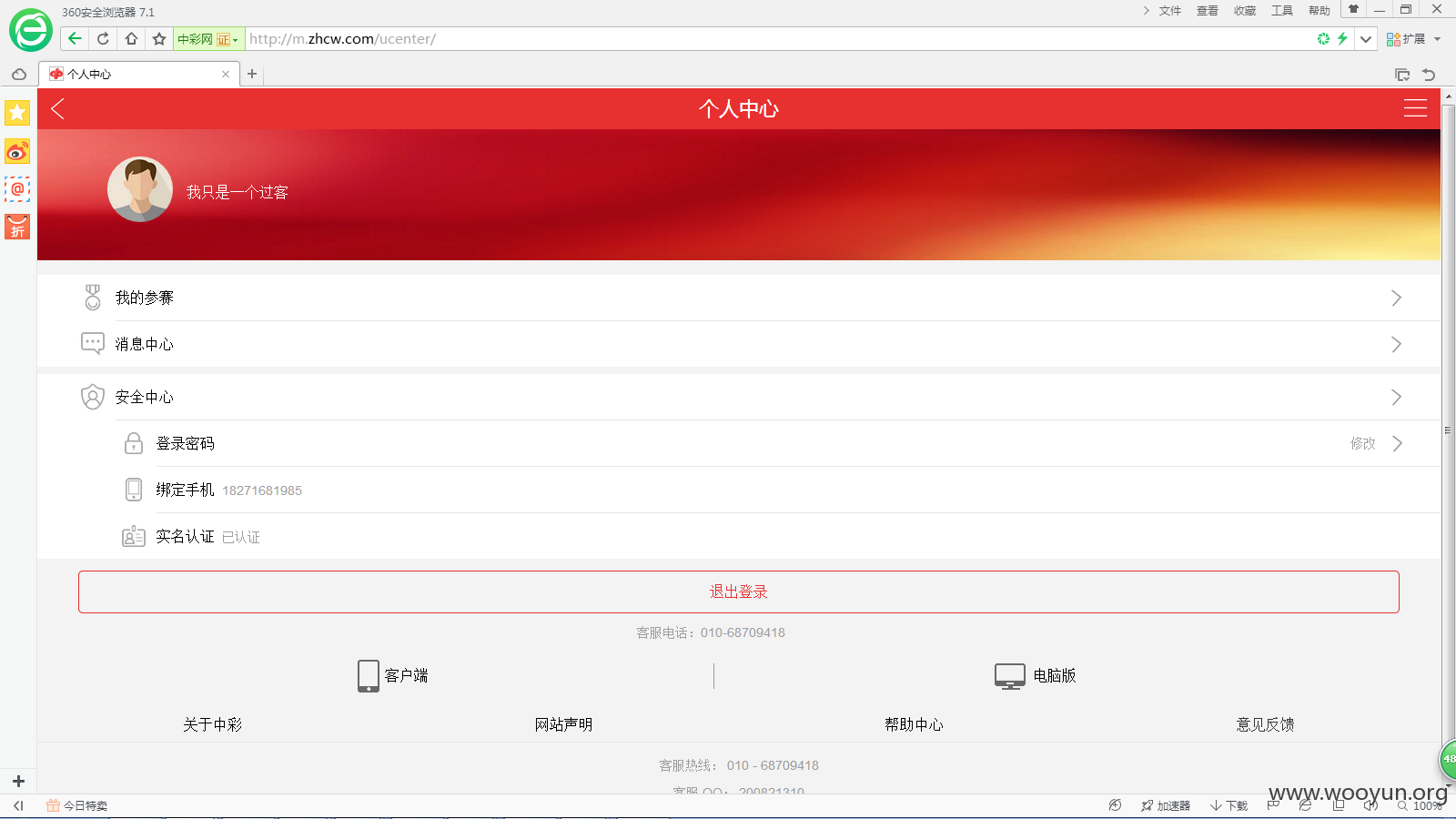Click the 360 browser green logo
The width and height of the screenshot is (1456, 819).
pyautogui.click(x=30, y=31)
